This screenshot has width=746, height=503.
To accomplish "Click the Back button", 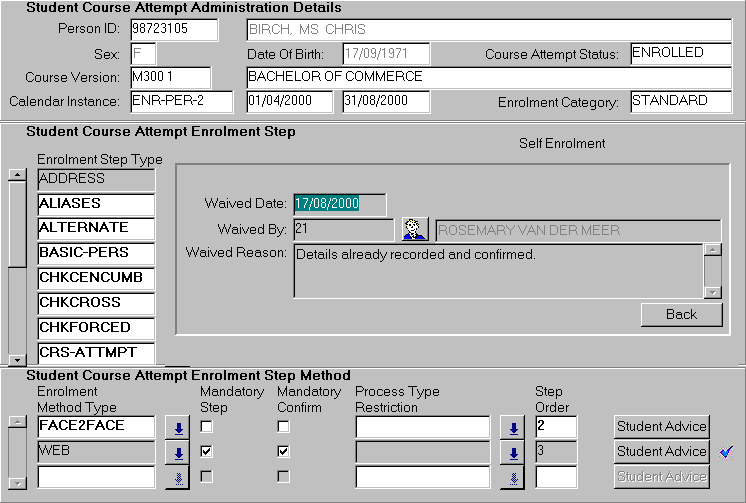I will tap(681, 314).
